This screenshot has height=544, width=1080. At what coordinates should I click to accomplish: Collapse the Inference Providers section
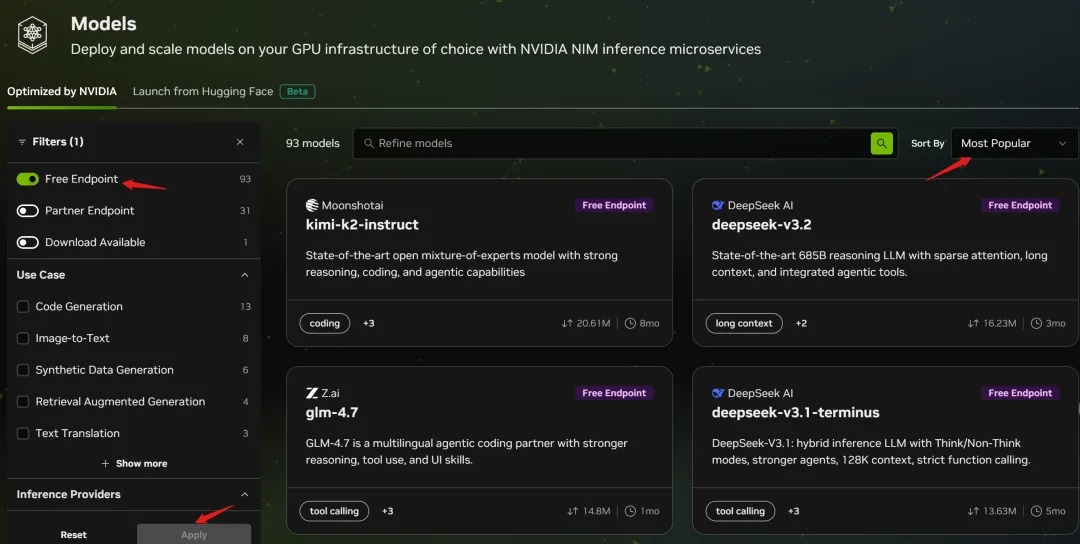pyautogui.click(x=245, y=494)
